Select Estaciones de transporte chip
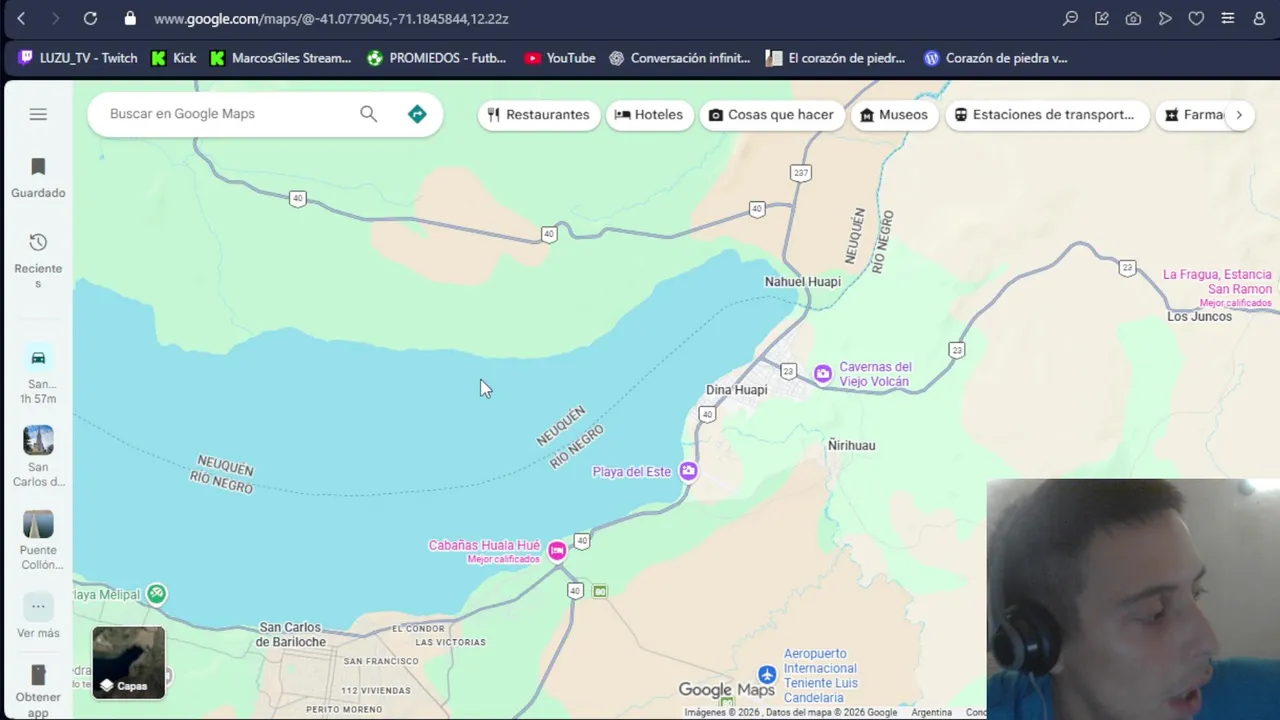 click(1047, 115)
